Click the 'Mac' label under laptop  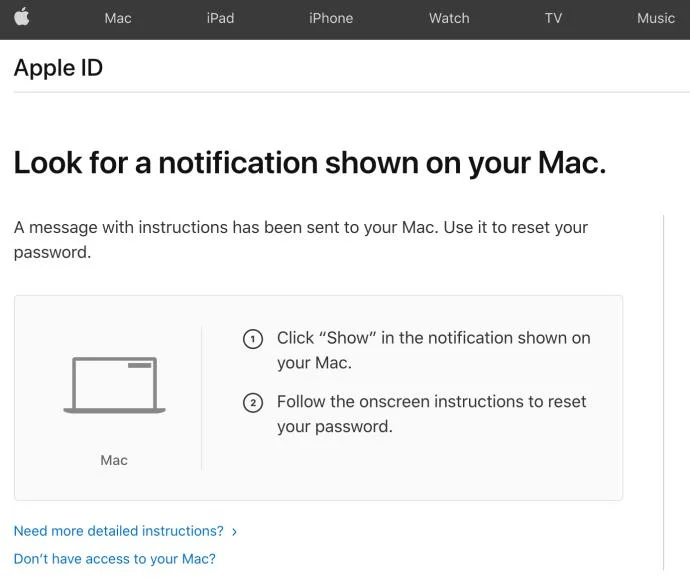(114, 460)
